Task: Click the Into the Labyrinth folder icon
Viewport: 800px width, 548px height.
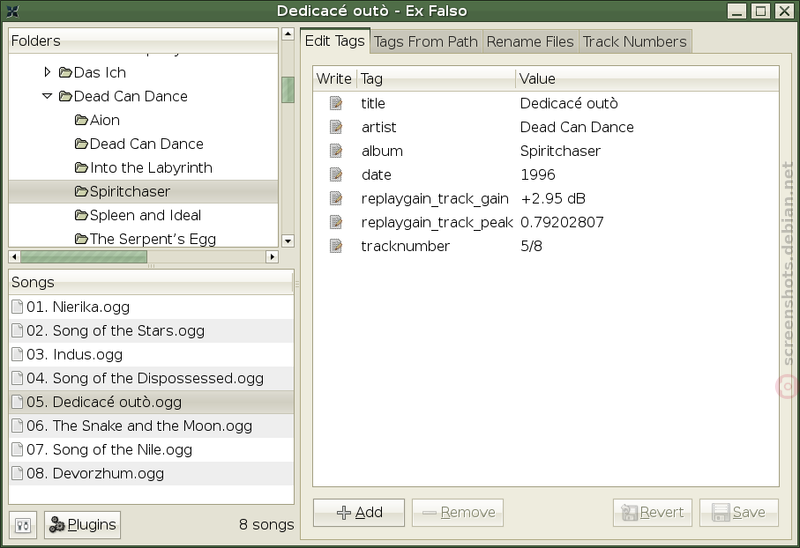Action: pos(81,167)
